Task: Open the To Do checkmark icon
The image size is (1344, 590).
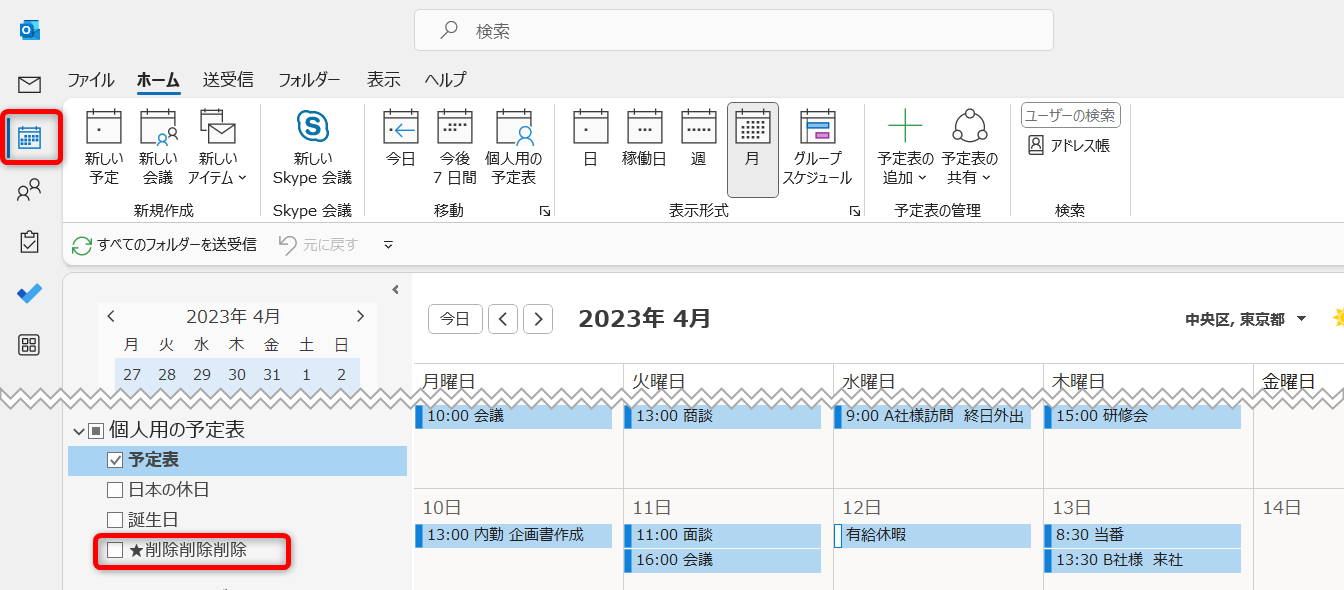Action: [x=30, y=293]
